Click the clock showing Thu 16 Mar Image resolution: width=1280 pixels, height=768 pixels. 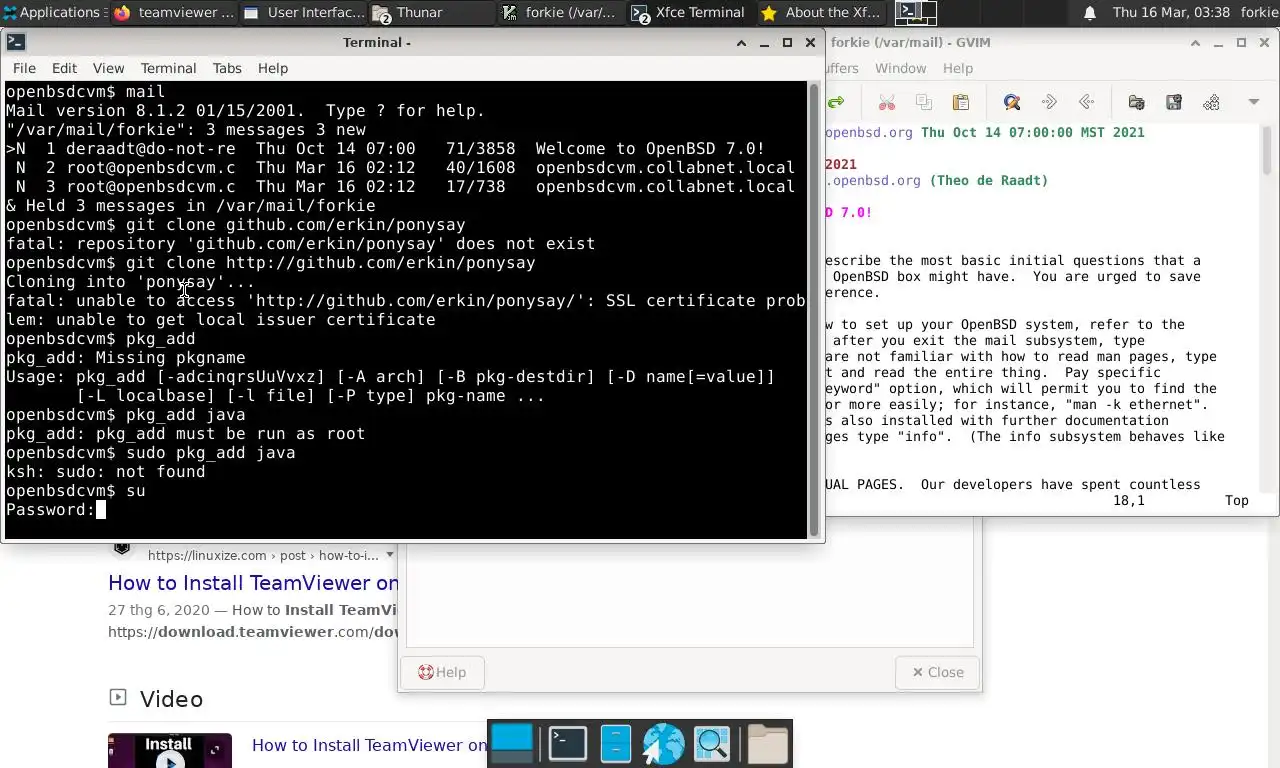tap(1171, 12)
